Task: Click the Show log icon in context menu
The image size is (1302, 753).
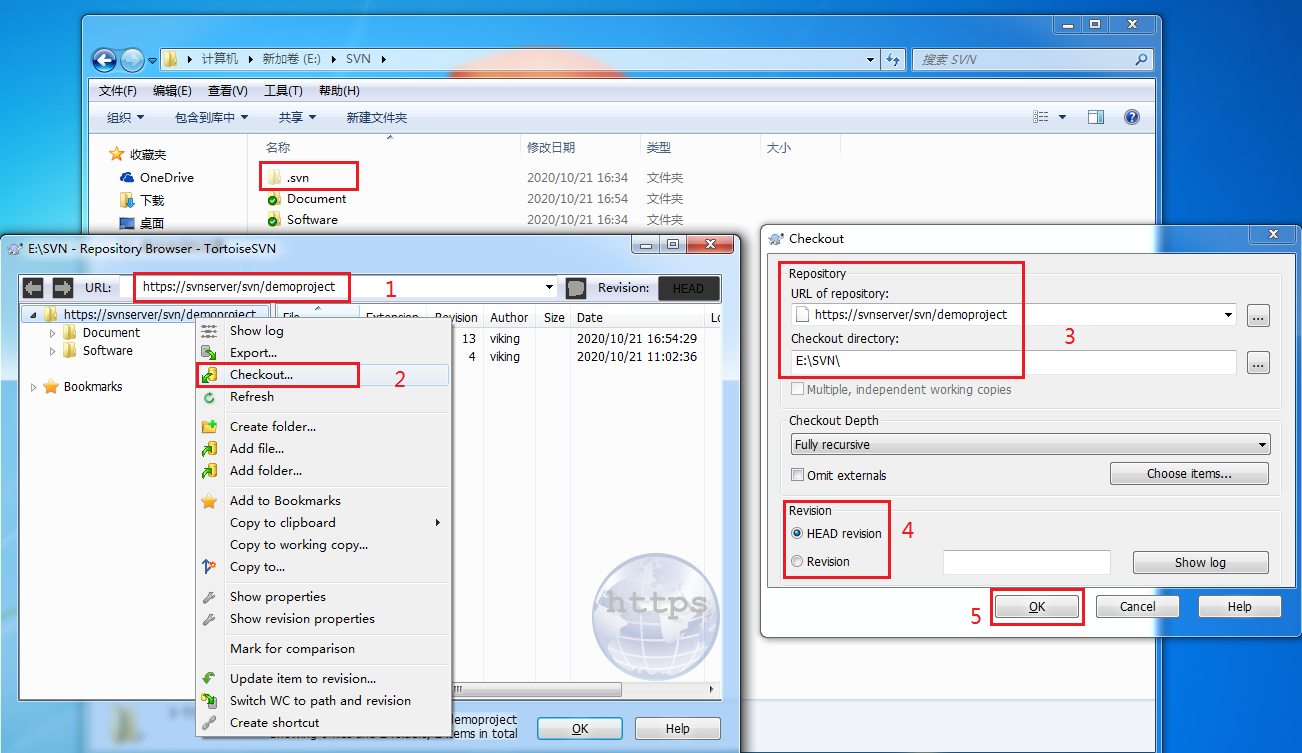Action: point(209,331)
